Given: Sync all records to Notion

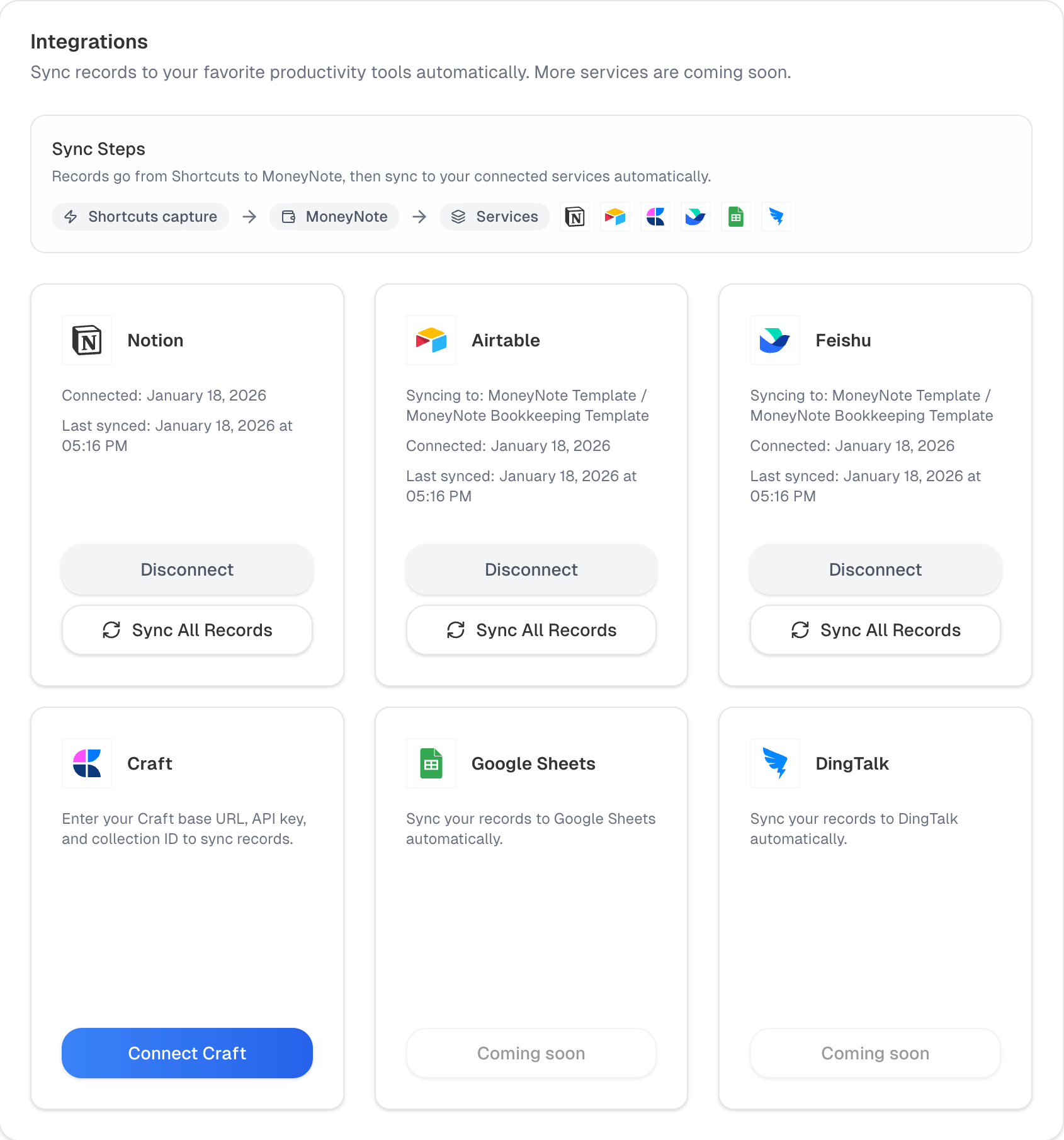Looking at the screenshot, I should (x=187, y=630).
